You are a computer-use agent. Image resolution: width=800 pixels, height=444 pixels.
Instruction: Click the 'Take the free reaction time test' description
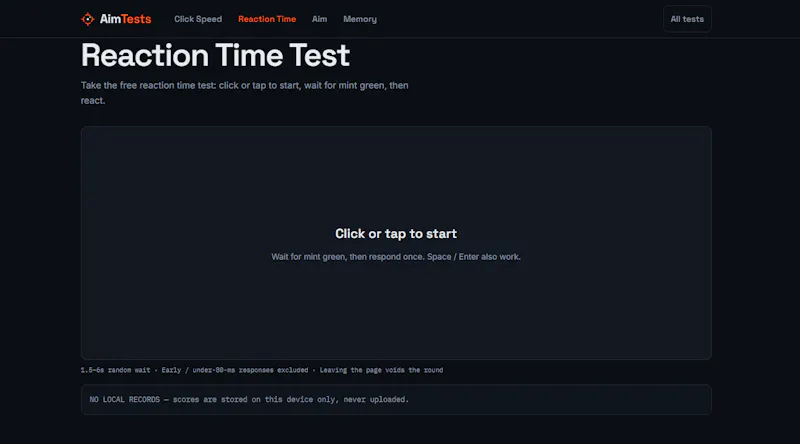coord(244,93)
